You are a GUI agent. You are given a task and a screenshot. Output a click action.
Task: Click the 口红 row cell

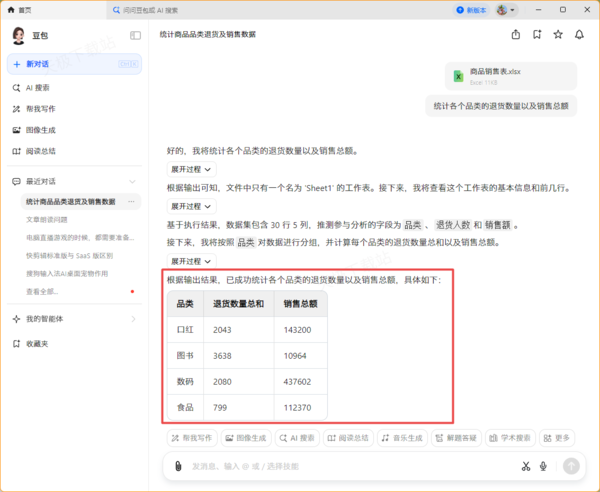185,330
